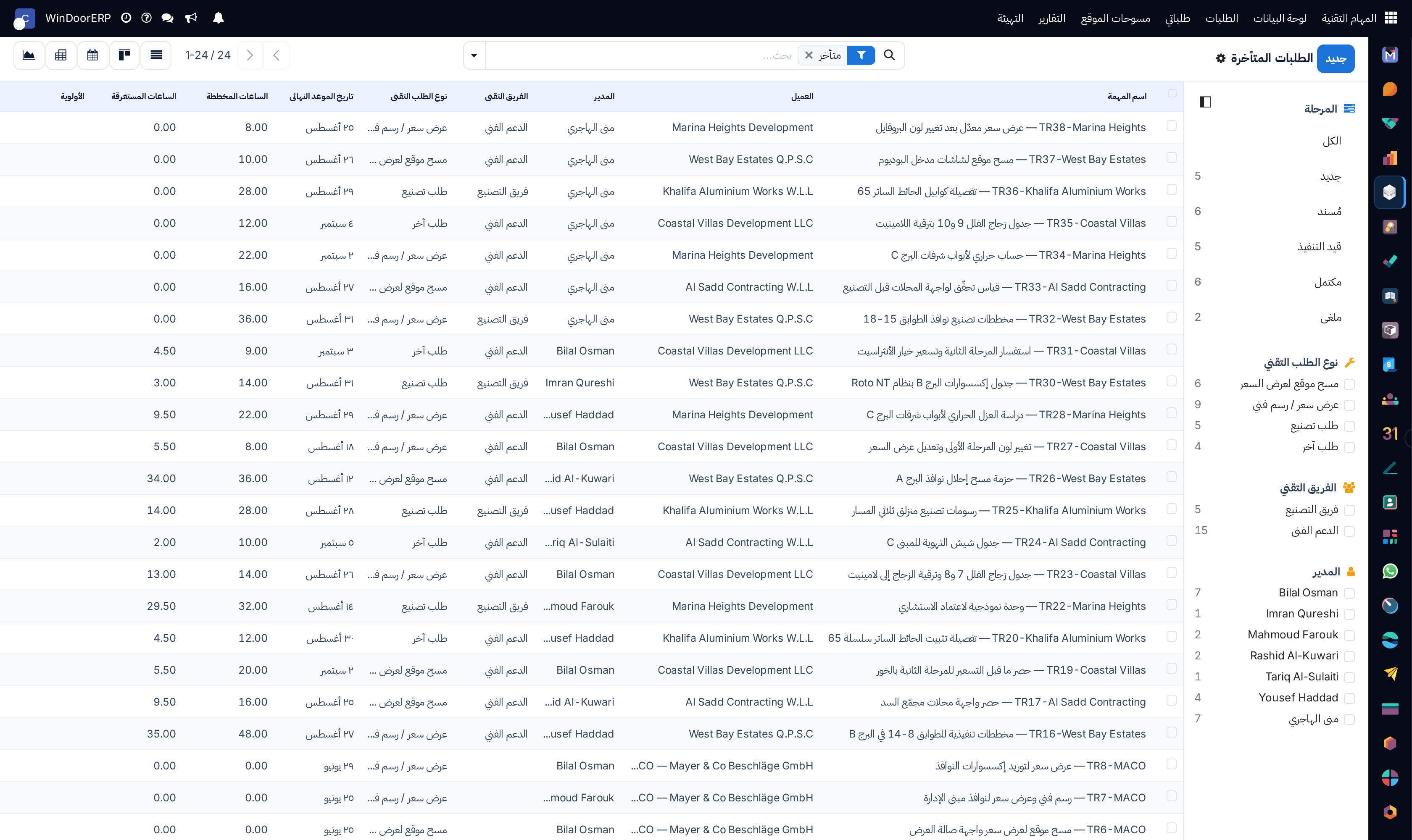Switch to pivot table view icon

(61, 55)
